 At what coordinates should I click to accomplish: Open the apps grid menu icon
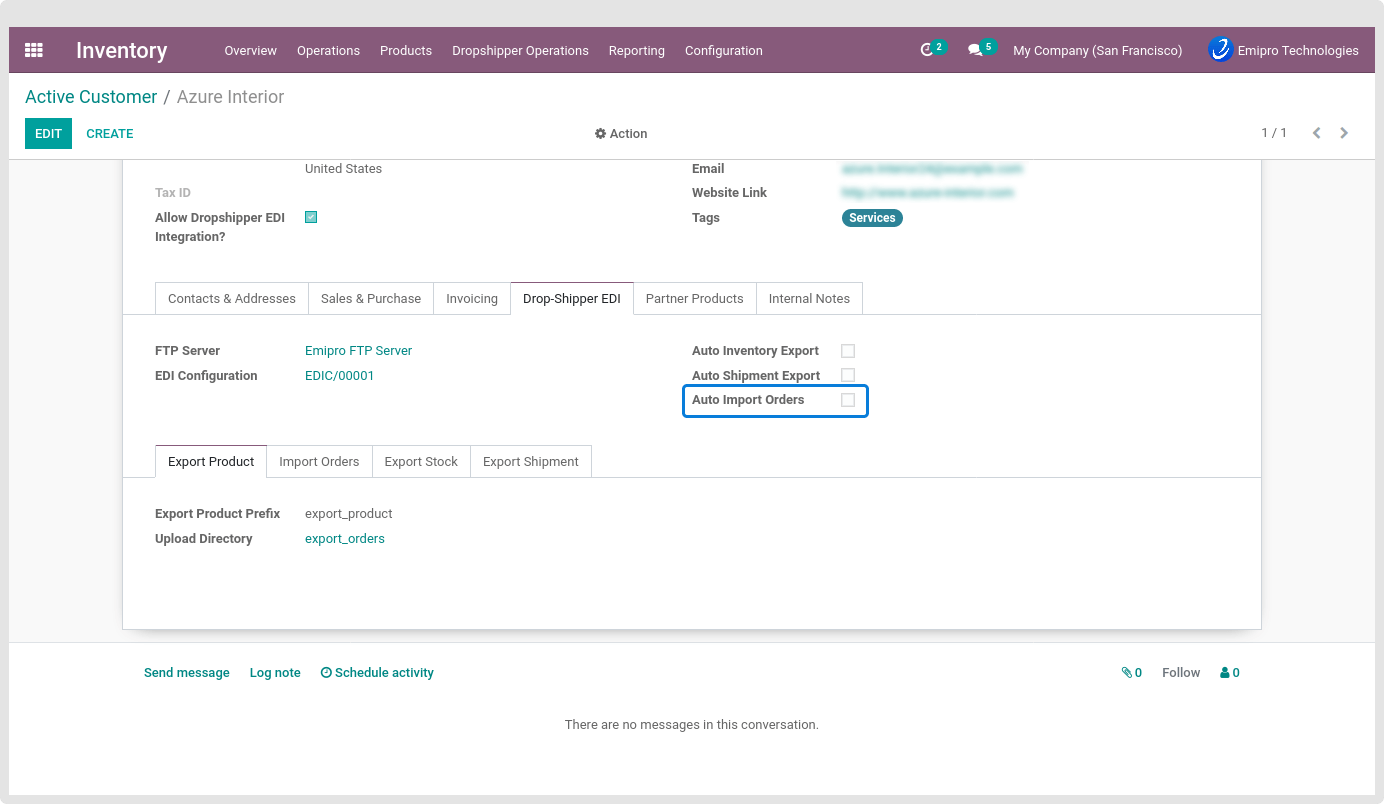click(34, 50)
